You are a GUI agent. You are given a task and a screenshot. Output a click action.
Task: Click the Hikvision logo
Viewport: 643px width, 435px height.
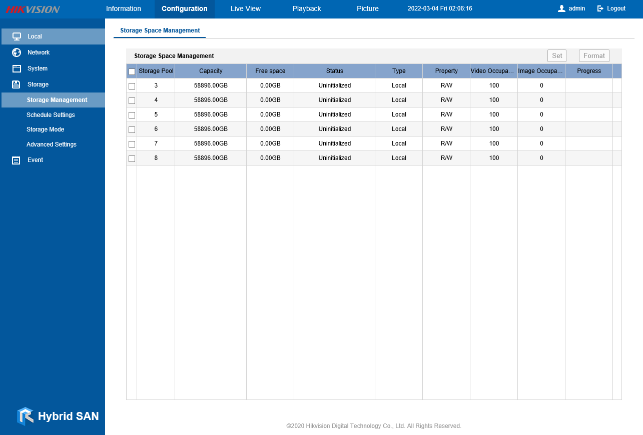coord(32,9)
